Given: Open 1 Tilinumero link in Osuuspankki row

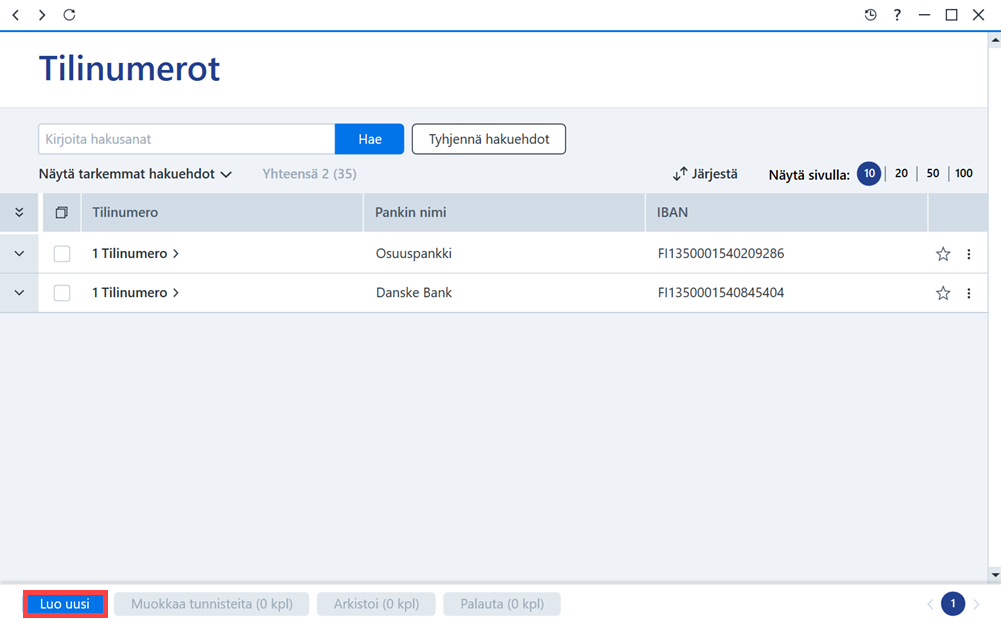Looking at the screenshot, I should point(135,254).
